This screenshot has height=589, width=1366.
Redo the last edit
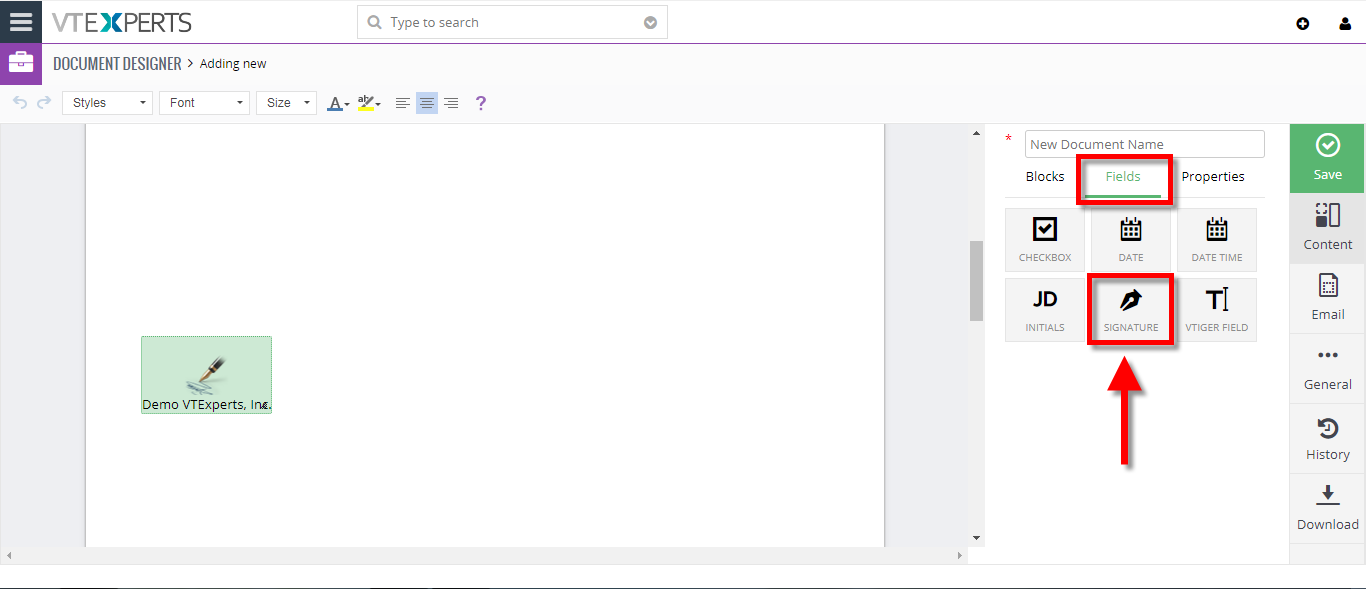44,102
